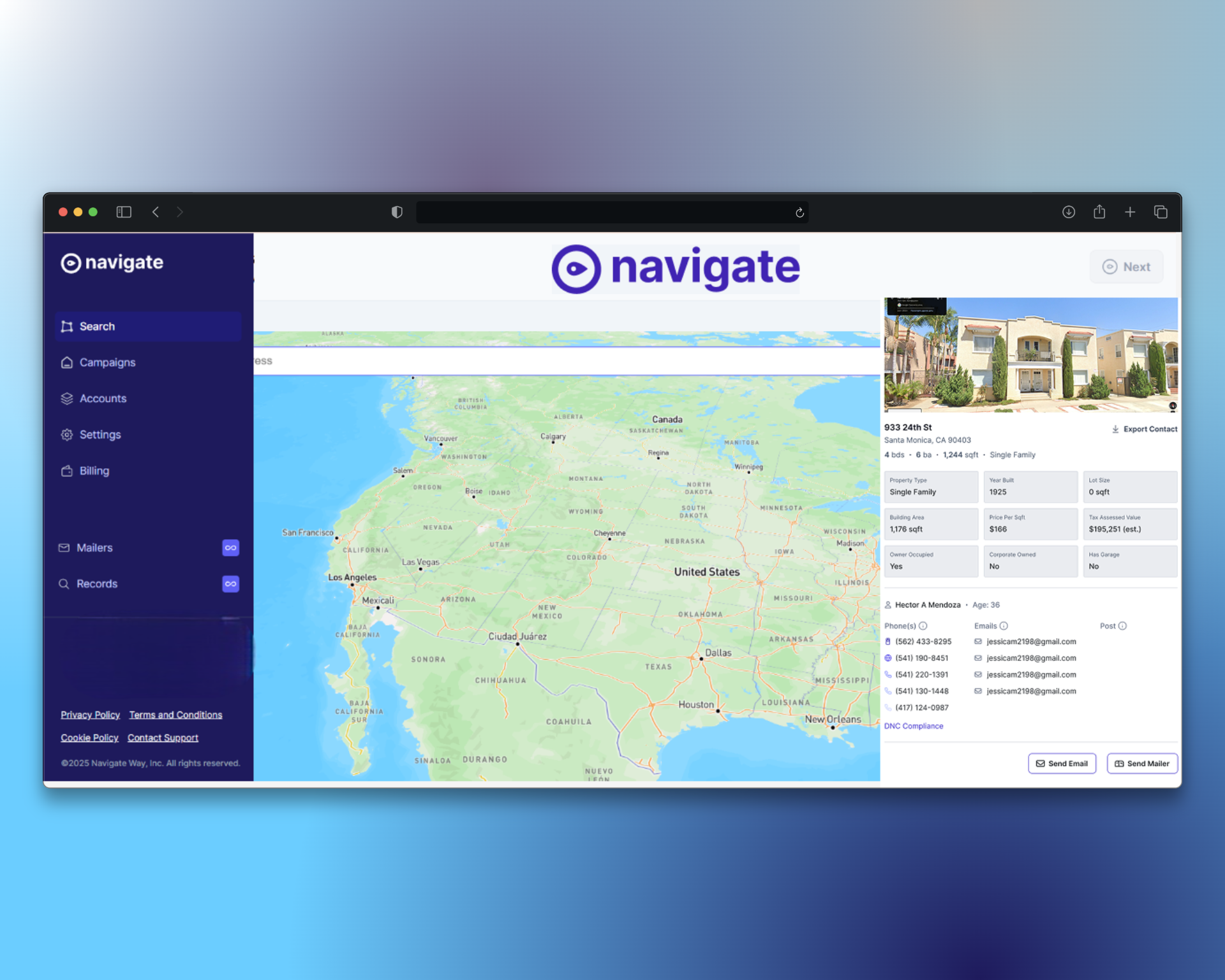Click Send Mailer button
The image size is (1225, 980).
point(1142,763)
